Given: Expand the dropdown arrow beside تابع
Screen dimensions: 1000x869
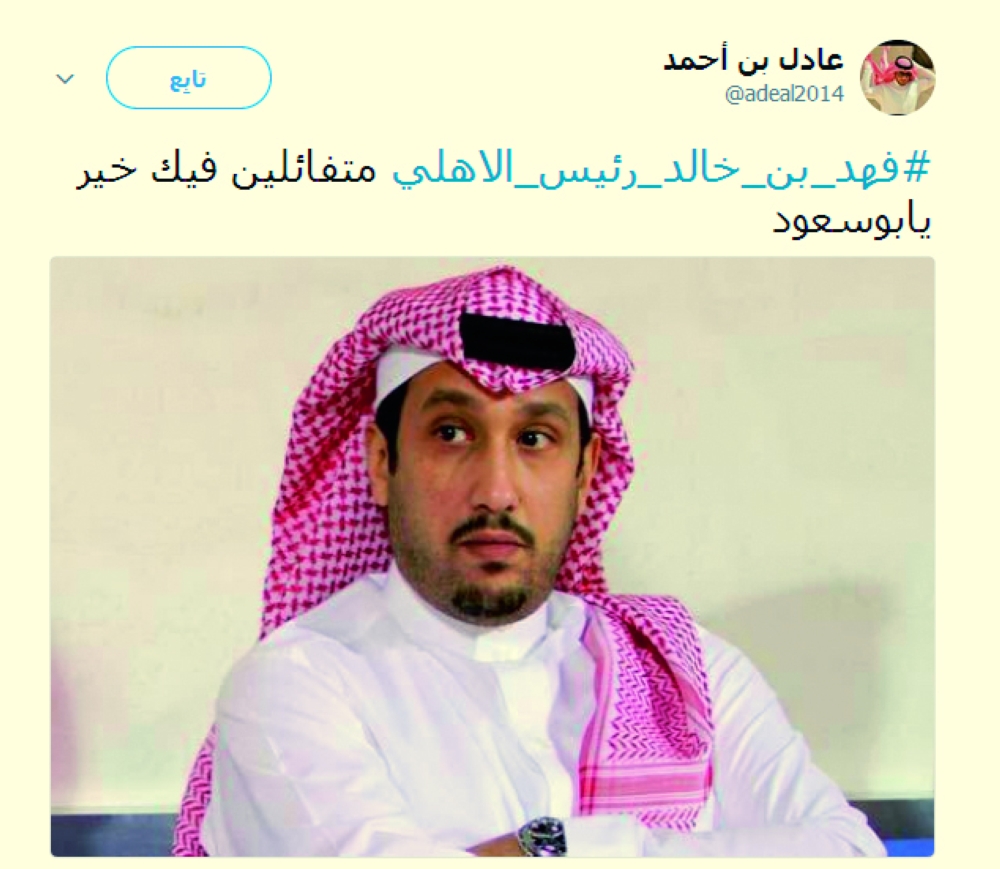Looking at the screenshot, I should click(x=65, y=79).
